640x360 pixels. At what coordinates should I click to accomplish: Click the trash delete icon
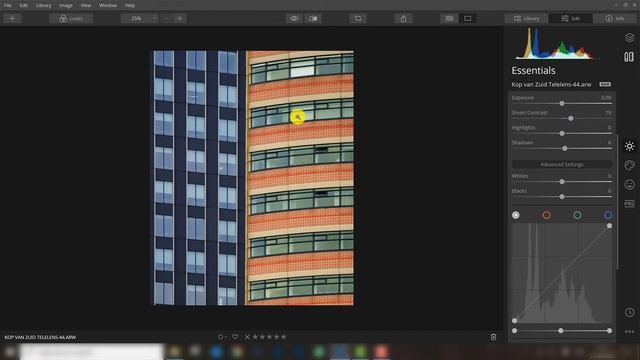pos(493,337)
